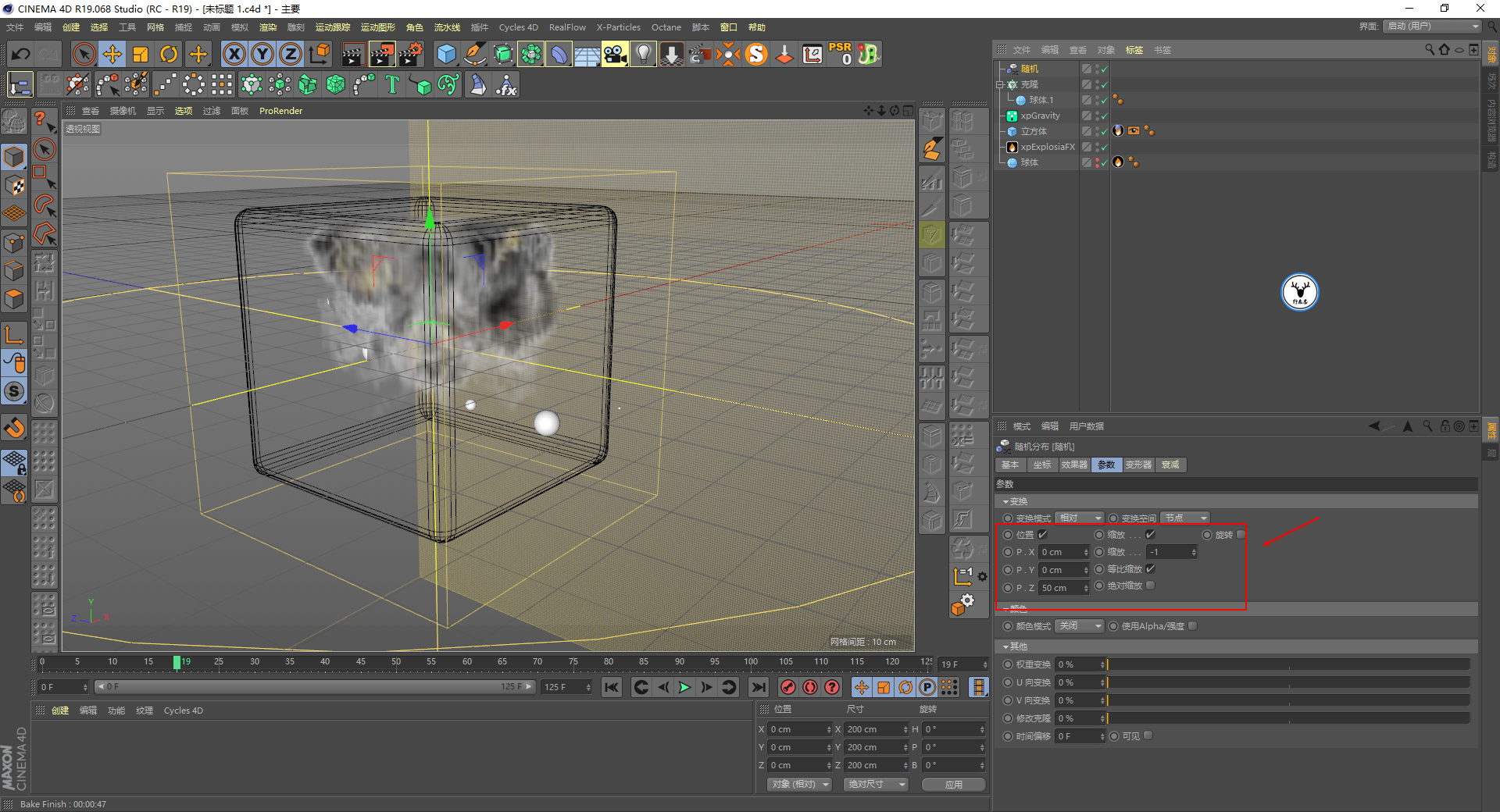This screenshot has height=812, width=1500.
Task: Click the PSR 0 reset icon
Action: (841, 54)
